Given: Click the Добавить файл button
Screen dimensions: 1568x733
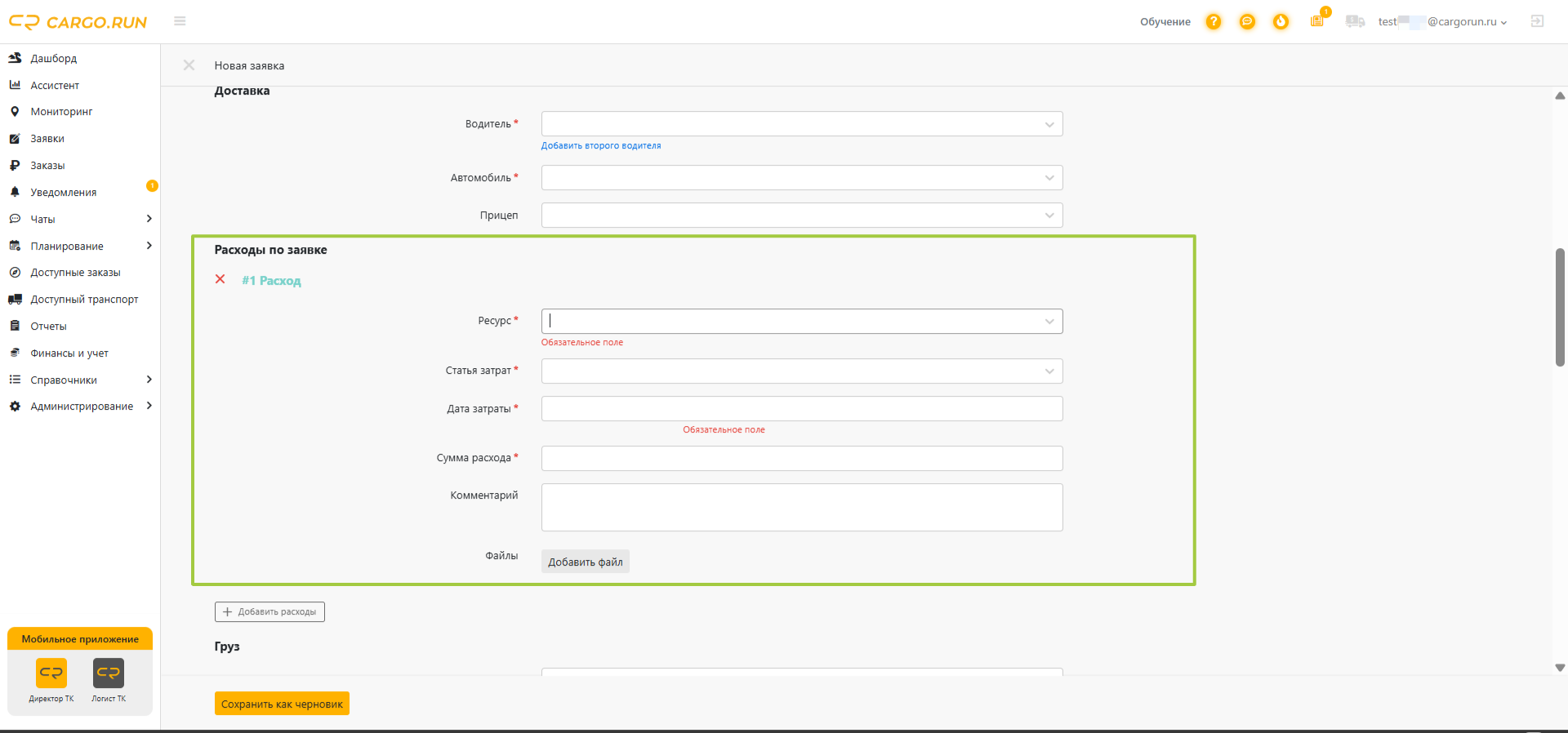Looking at the screenshot, I should point(586,562).
